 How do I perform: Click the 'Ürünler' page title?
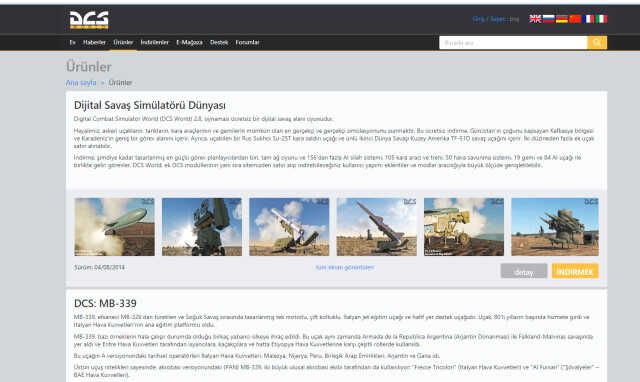click(x=89, y=67)
